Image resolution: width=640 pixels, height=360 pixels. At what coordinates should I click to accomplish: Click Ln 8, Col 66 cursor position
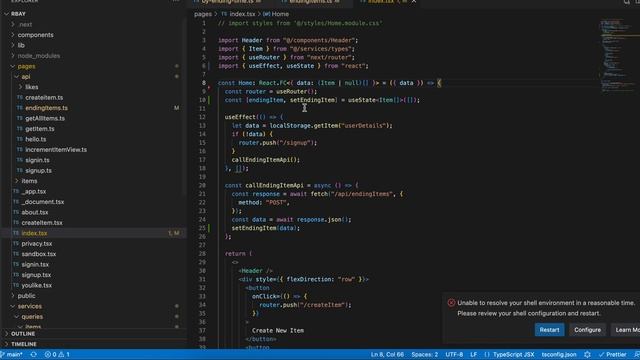(x=387, y=354)
